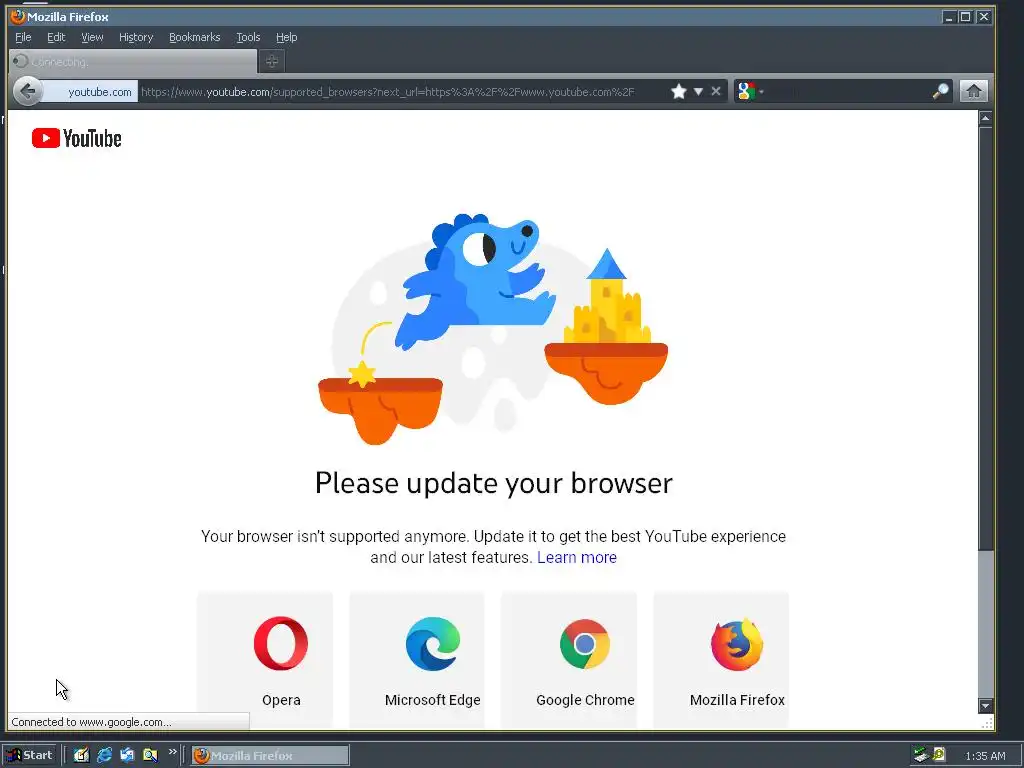This screenshot has width=1024, height=768.
Task: Click the page scrollbar up arrow
Action: 985,118
